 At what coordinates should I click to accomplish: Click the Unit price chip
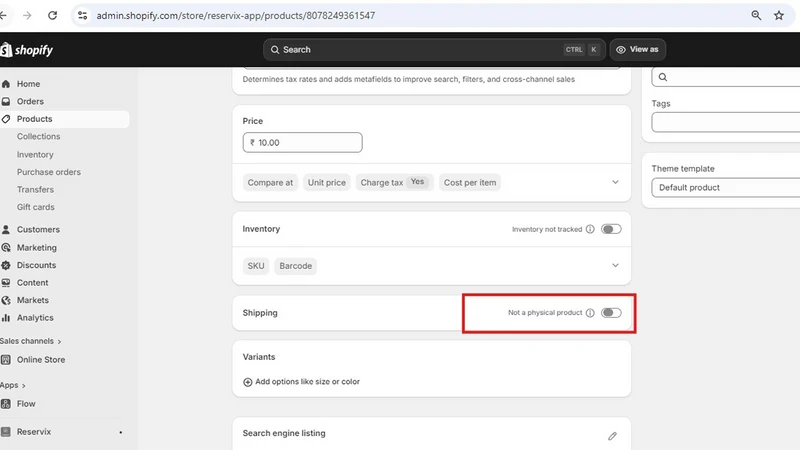(x=327, y=183)
